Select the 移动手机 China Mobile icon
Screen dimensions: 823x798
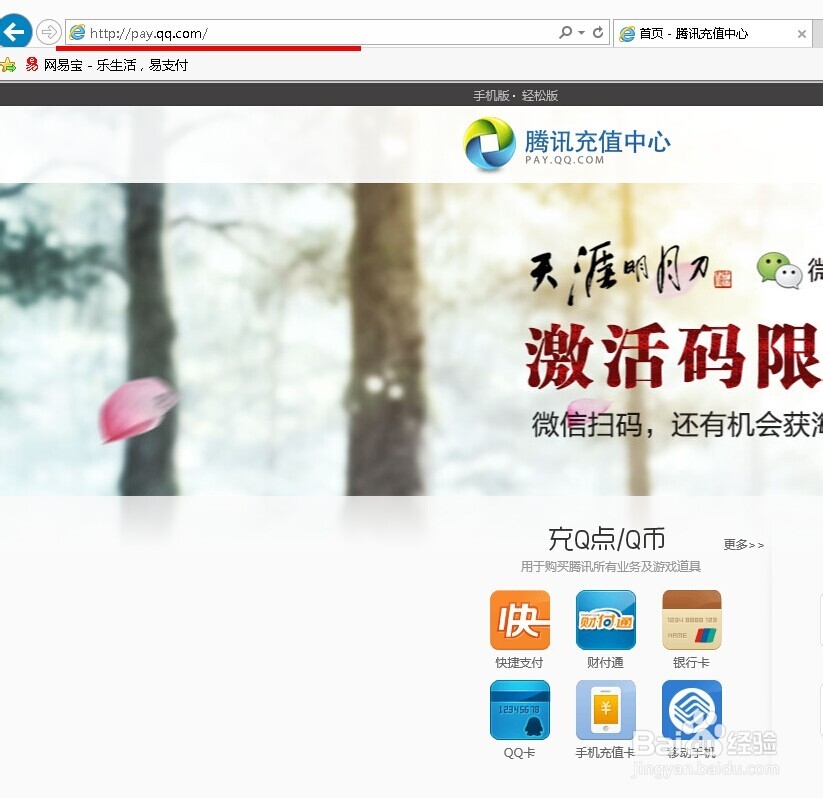(692, 710)
